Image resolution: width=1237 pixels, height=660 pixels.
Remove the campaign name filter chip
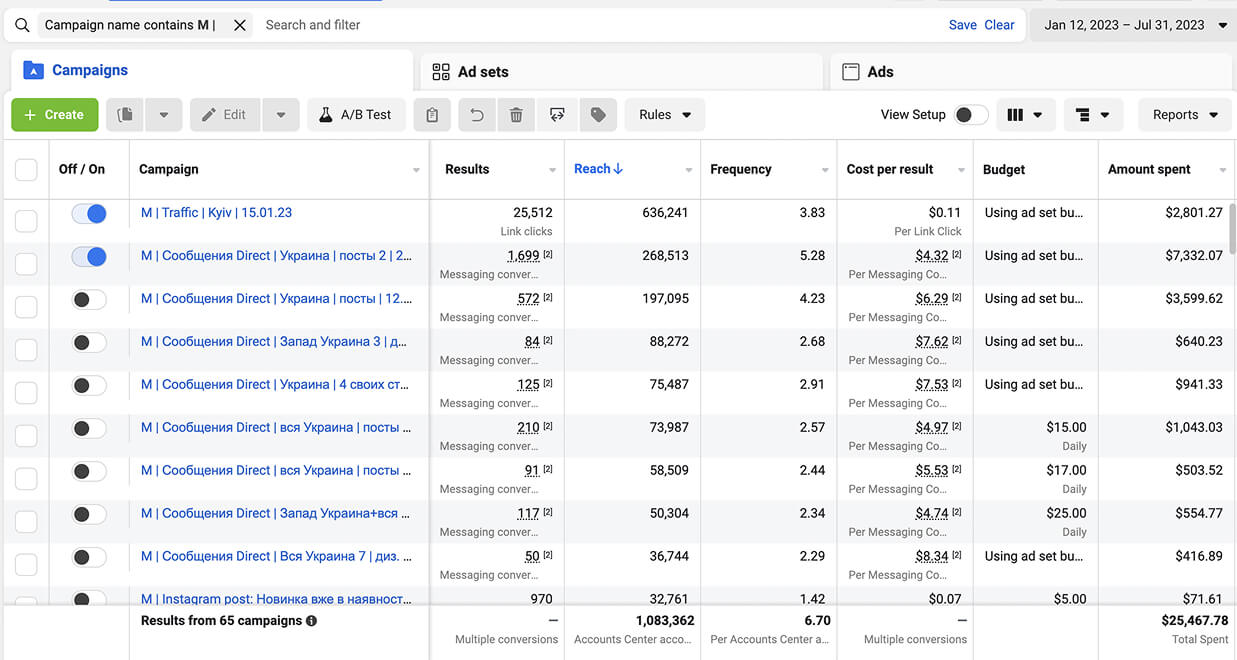(240, 25)
